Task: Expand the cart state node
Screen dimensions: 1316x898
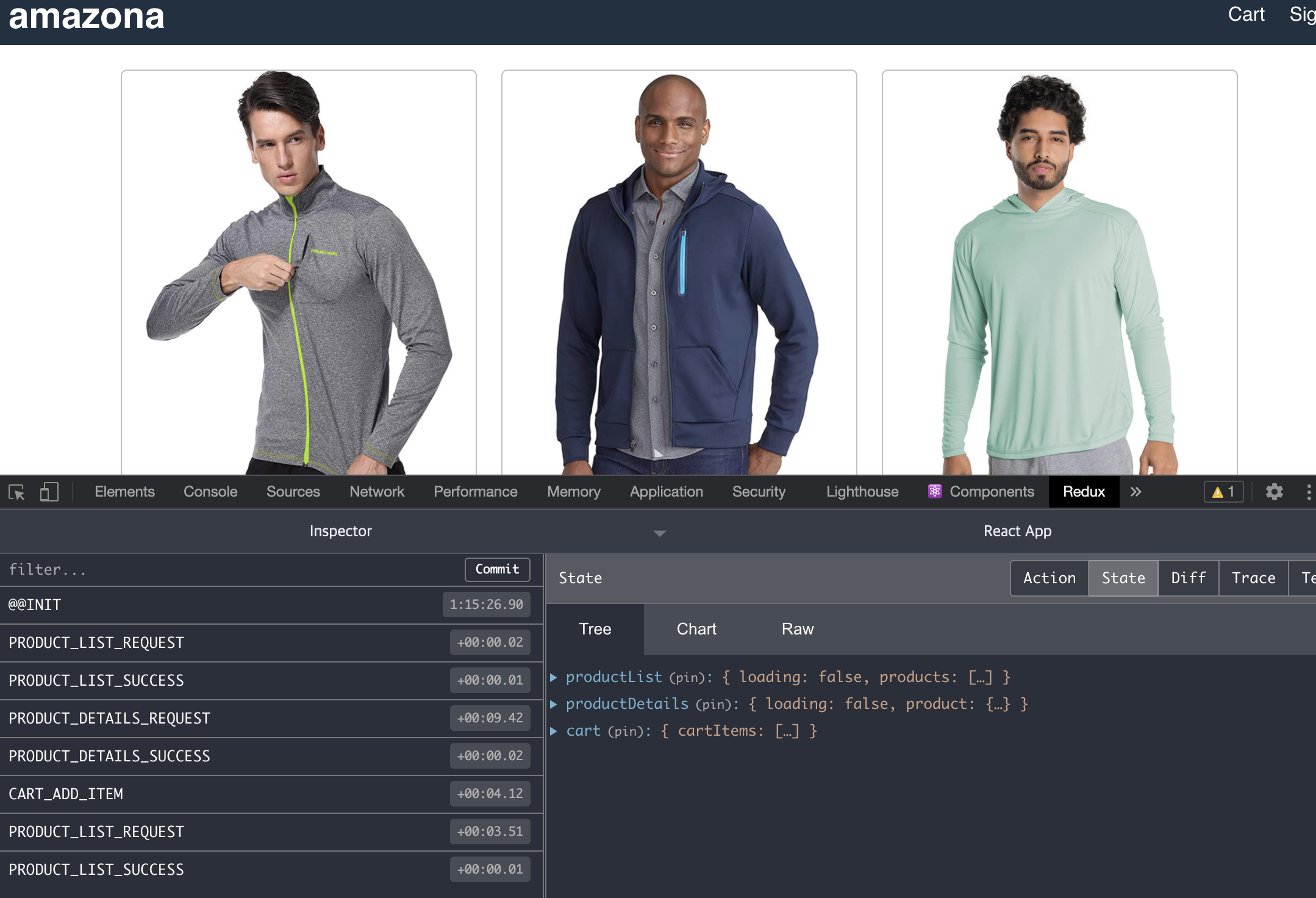Action: 554,731
